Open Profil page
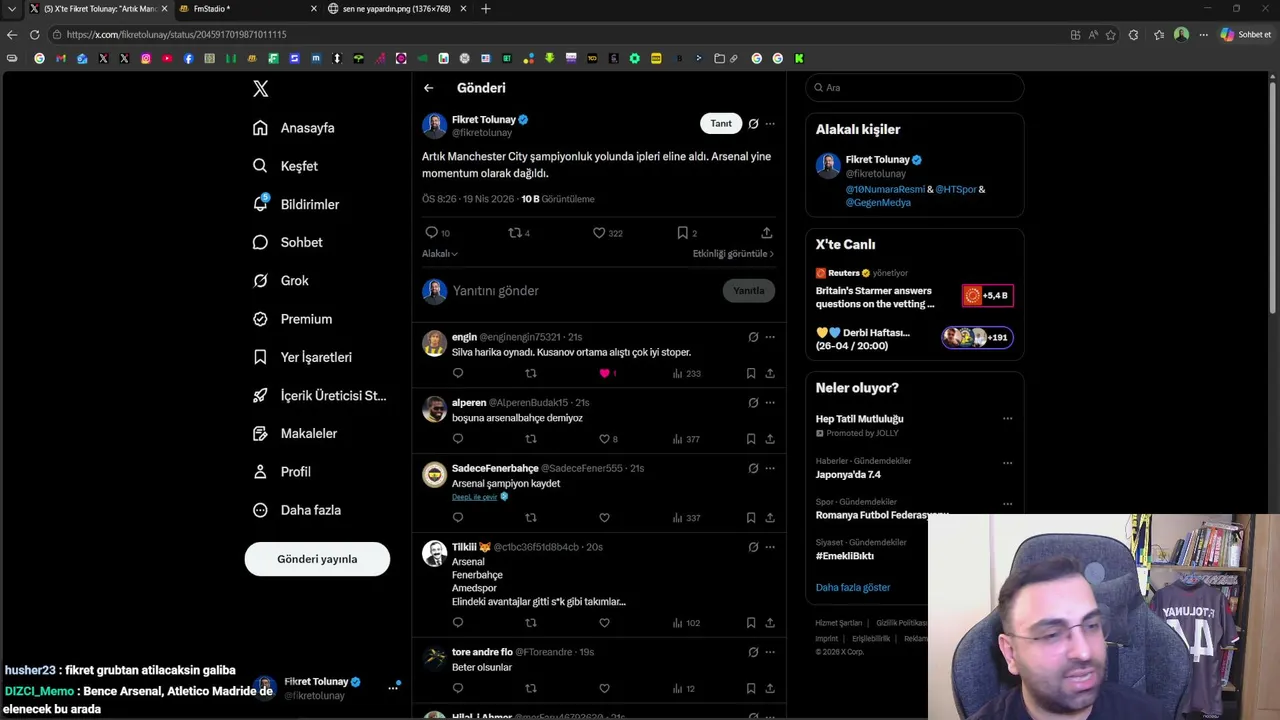 [281, 472]
